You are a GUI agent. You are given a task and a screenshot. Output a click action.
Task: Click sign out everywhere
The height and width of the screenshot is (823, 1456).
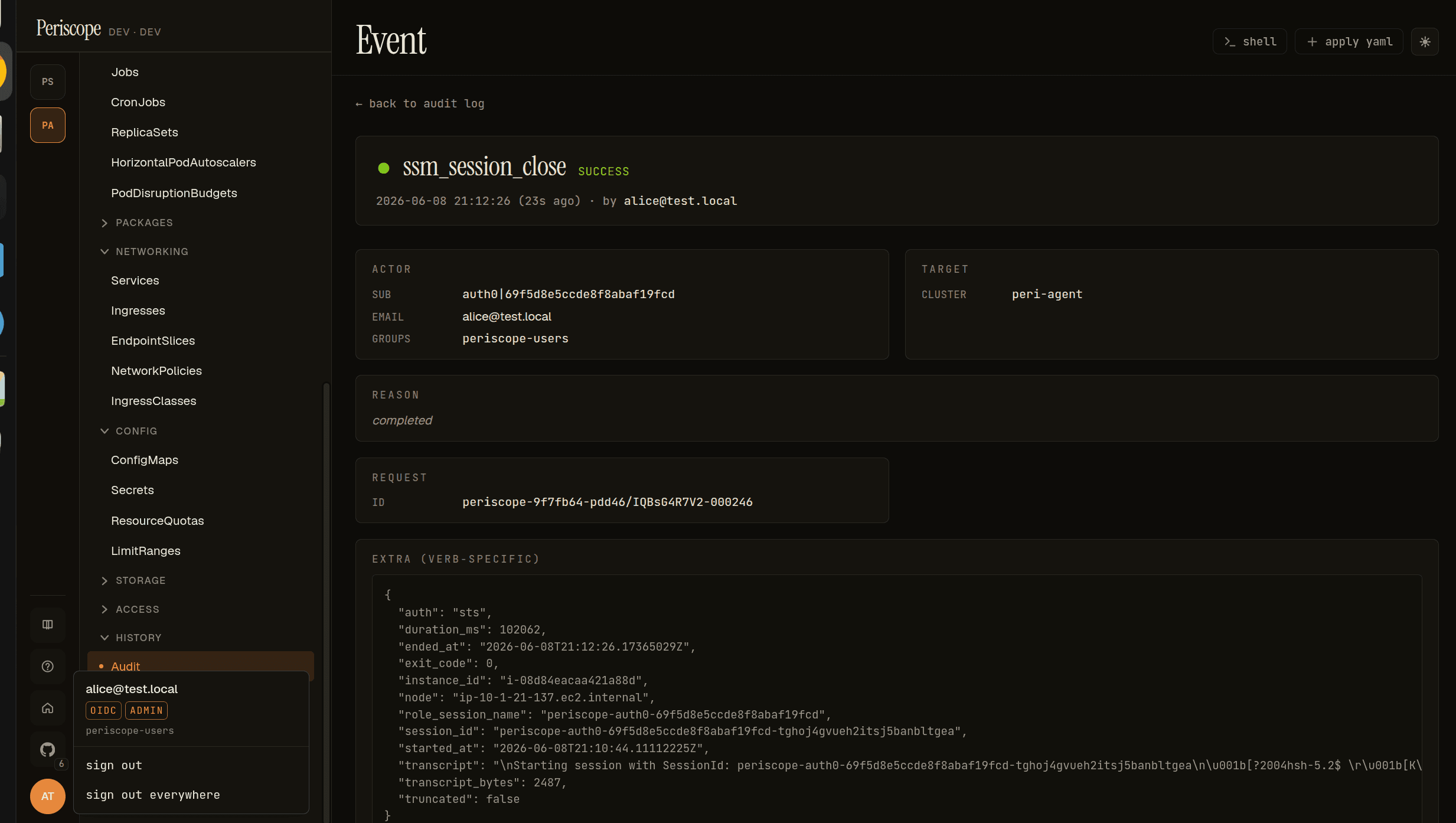(x=153, y=795)
